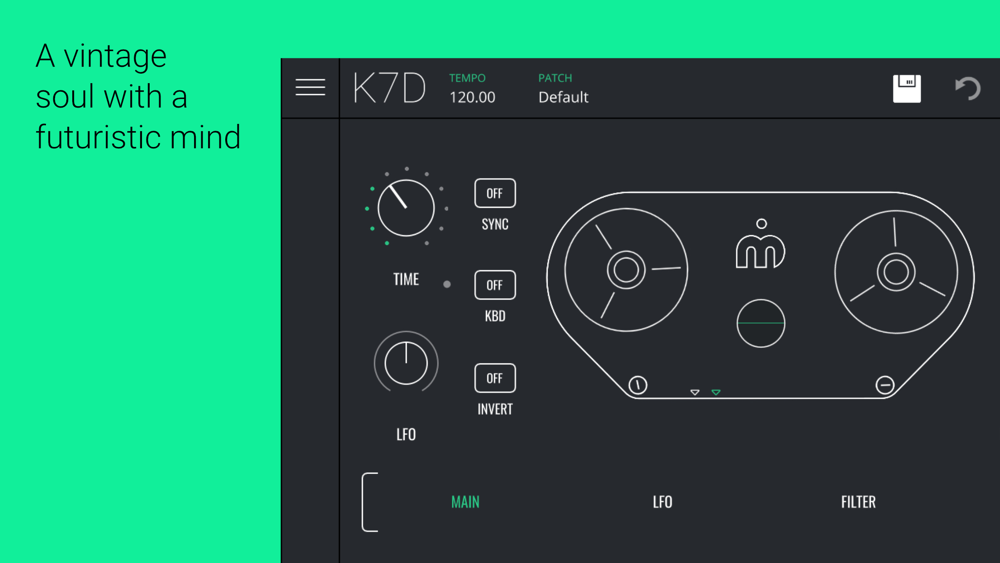Image resolution: width=1000 pixels, height=563 pixels.
Task: Switch to the FILTER tab
Action: click(x=858, y=502)
